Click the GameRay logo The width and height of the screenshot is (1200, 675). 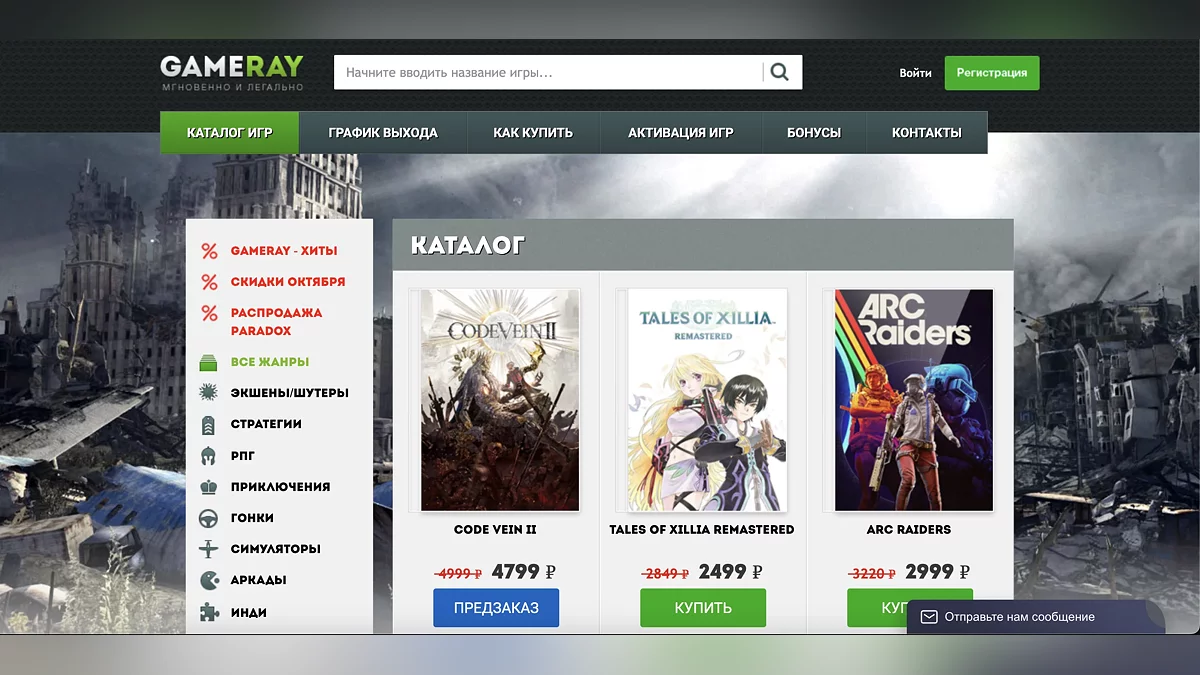[x=232, y=73]
